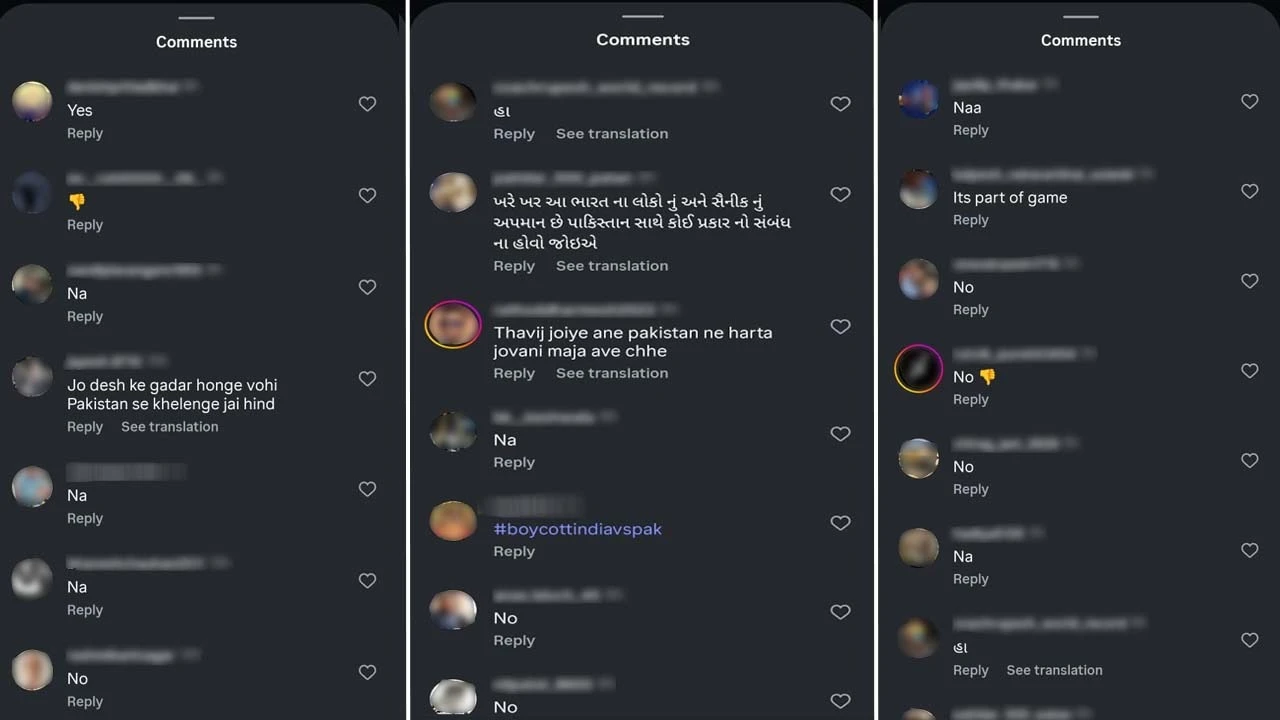See translation of "Thavij joiye" comment

pyautogui.click(x=612, y=373)
